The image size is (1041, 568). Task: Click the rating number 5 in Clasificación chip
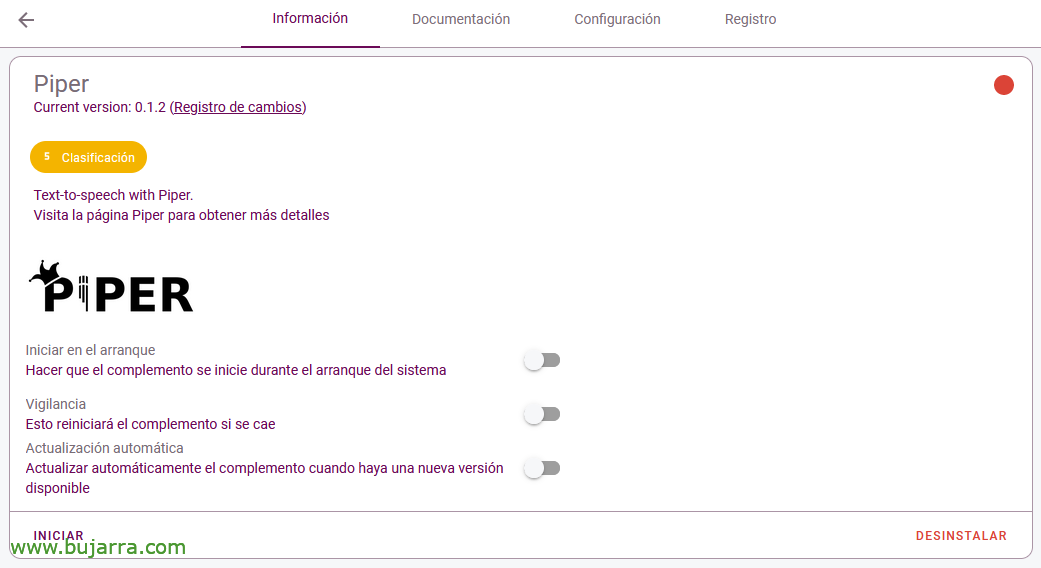(46, 157)
